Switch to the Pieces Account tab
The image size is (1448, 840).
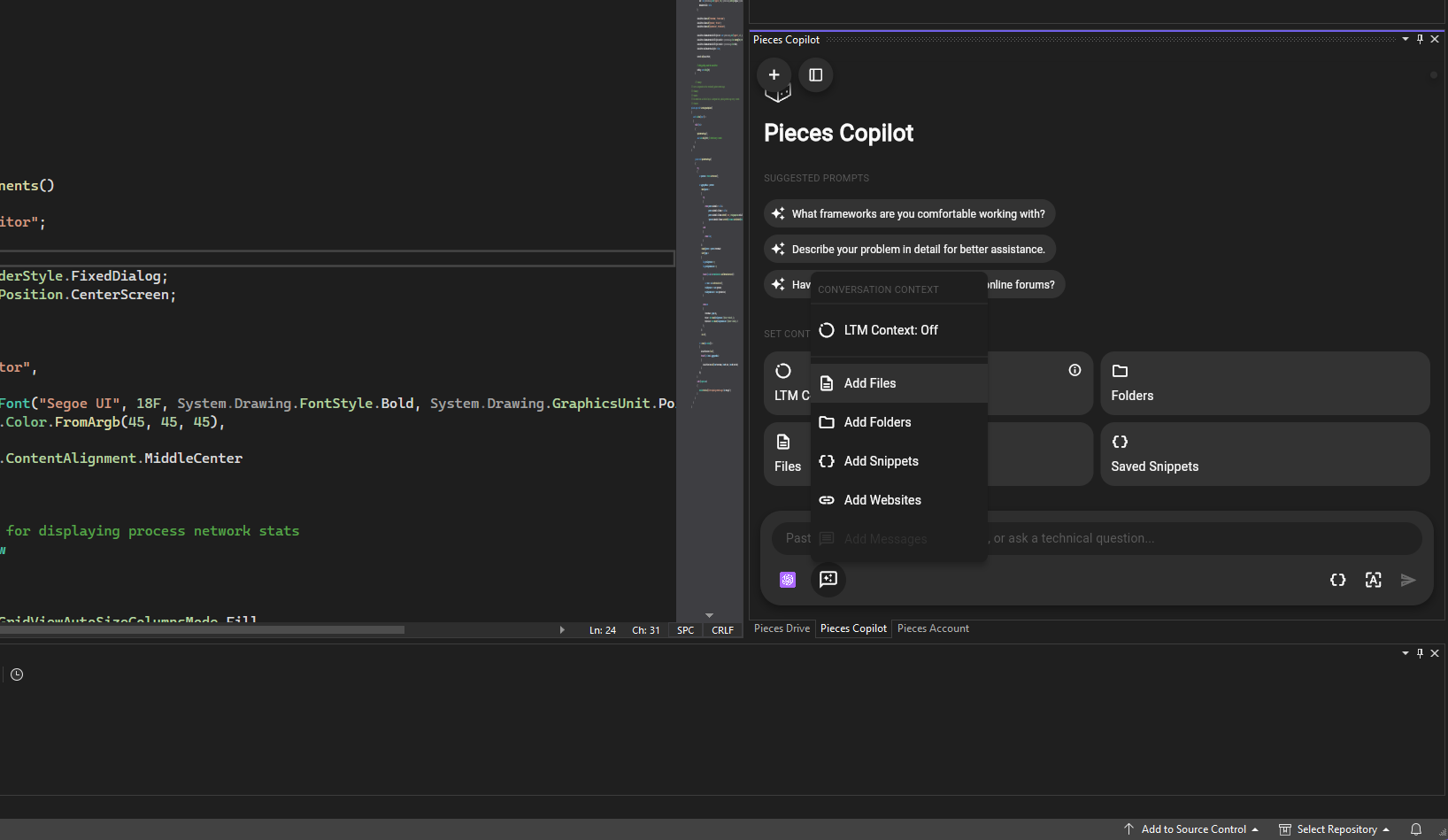tap(933, 628)
